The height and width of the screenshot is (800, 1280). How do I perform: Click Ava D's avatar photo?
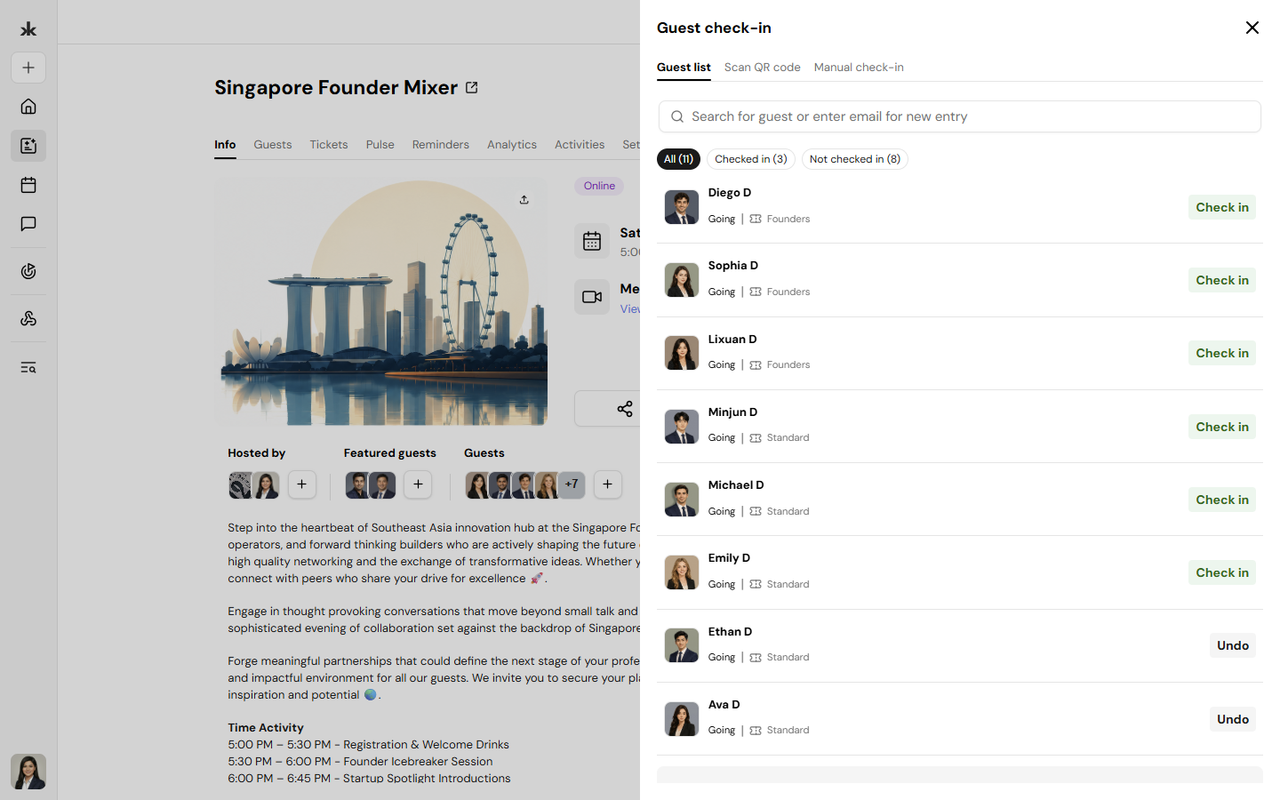click(x=682, y=719)
